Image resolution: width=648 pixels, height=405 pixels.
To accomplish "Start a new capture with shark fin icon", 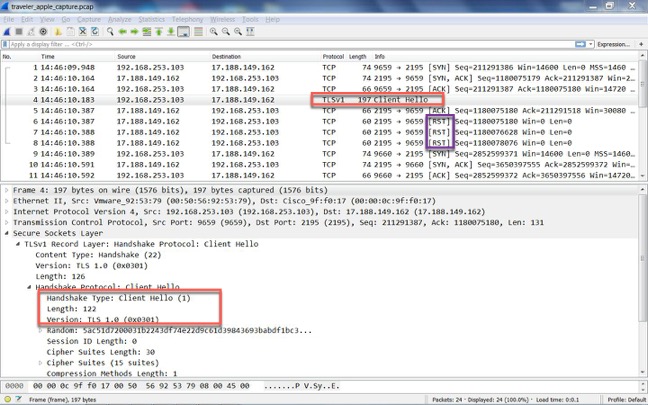I will [x=7, y=32].
